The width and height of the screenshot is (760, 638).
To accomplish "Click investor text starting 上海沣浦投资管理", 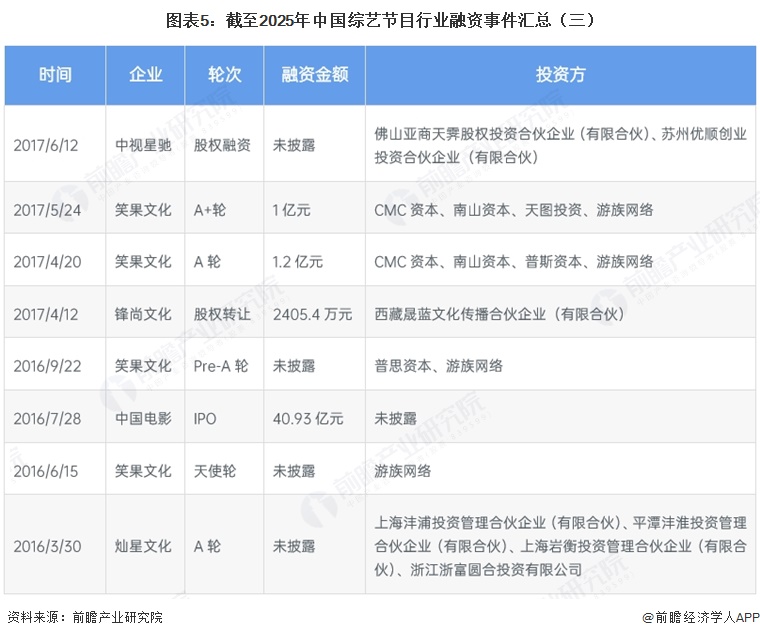I will [560, 546].
